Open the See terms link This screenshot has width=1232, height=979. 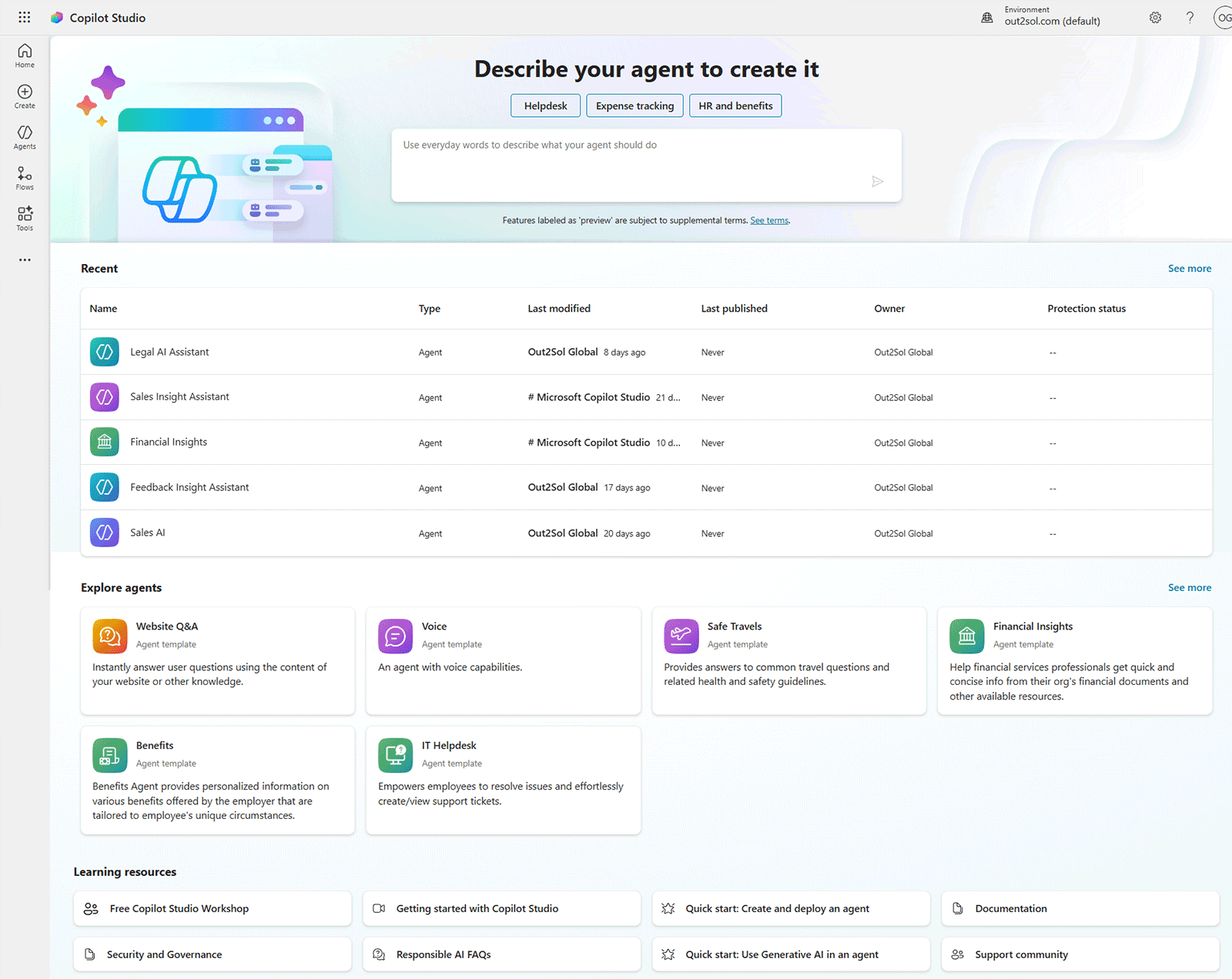pyautogui.click(x=768, y=220)
